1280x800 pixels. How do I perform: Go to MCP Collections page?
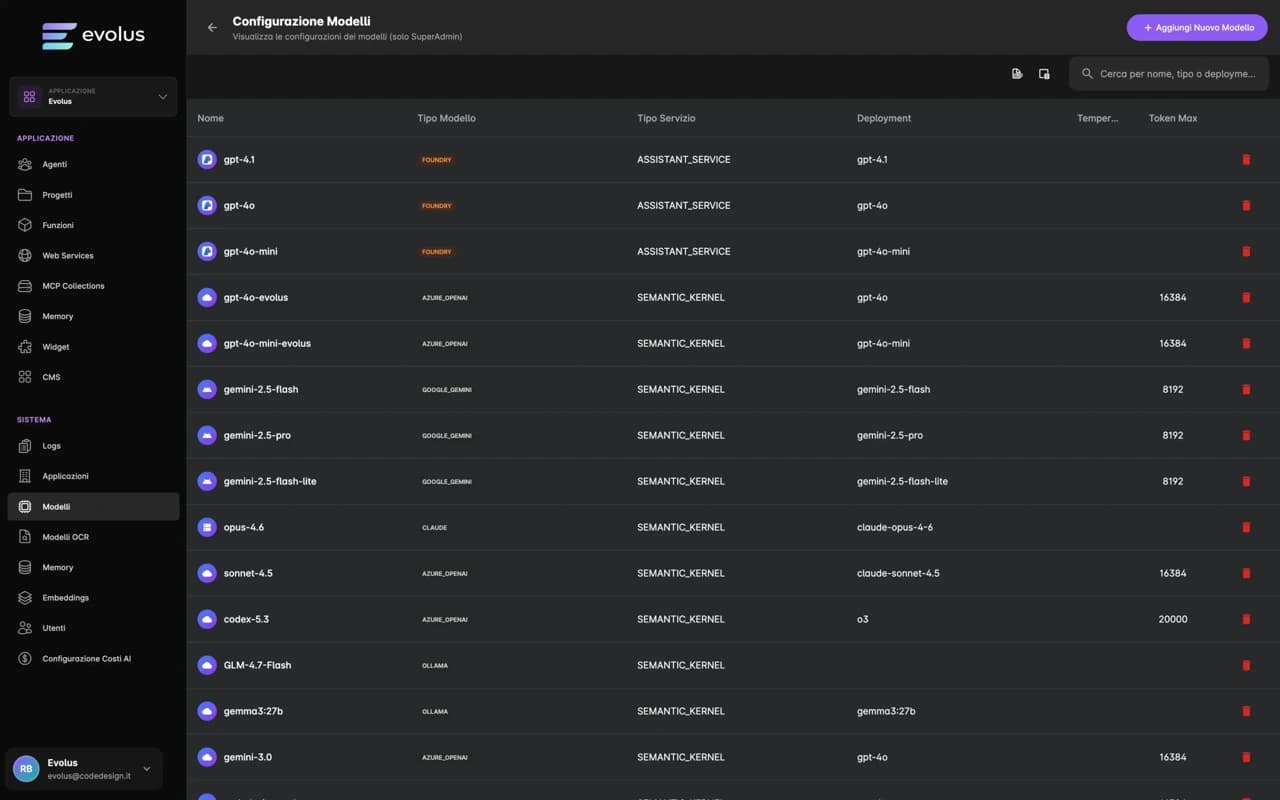[x=73, y=286]
